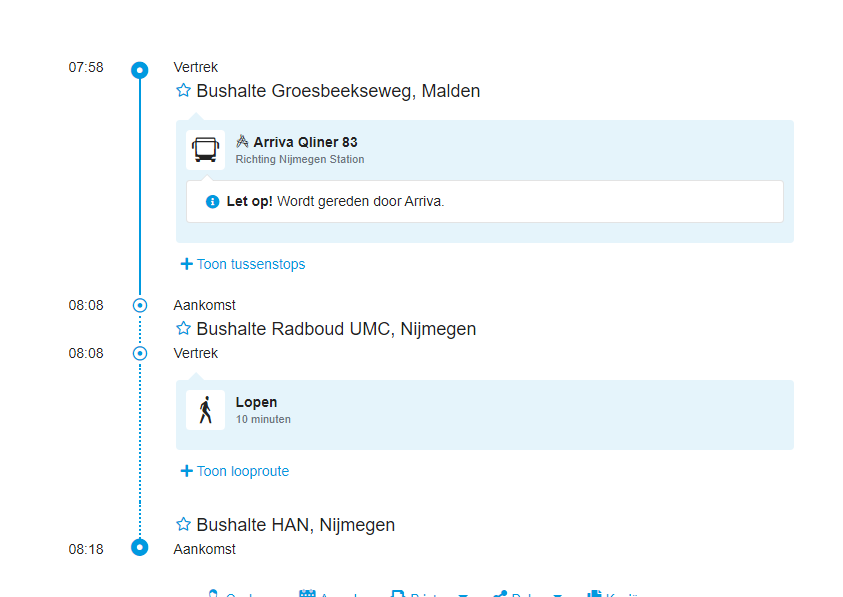Viewport: 843px width, 597px height.
Task: Click the 07:58 departure timeline marker
Action: [140, 70]
